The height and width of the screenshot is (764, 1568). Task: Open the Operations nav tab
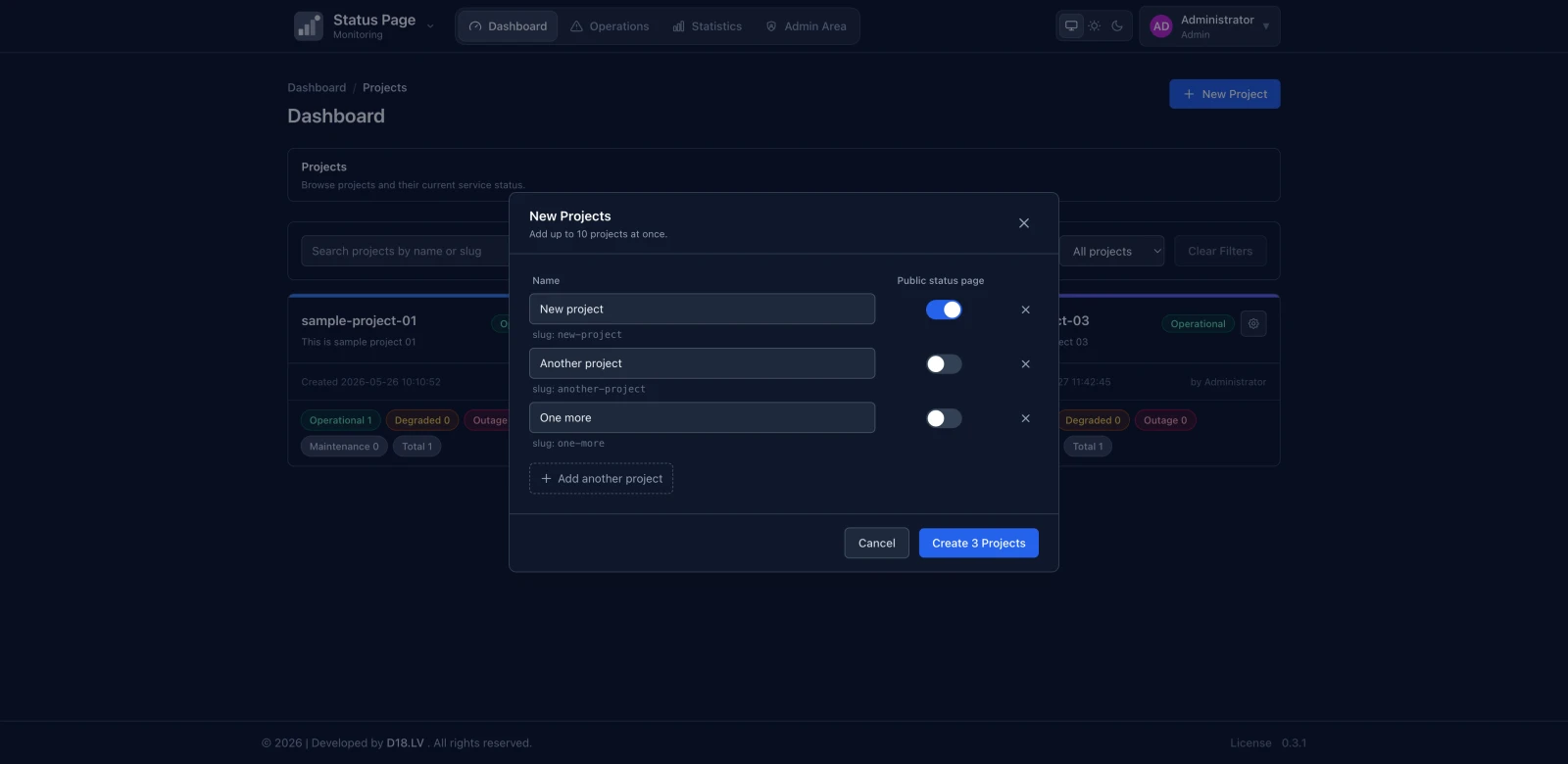point(610,26)
